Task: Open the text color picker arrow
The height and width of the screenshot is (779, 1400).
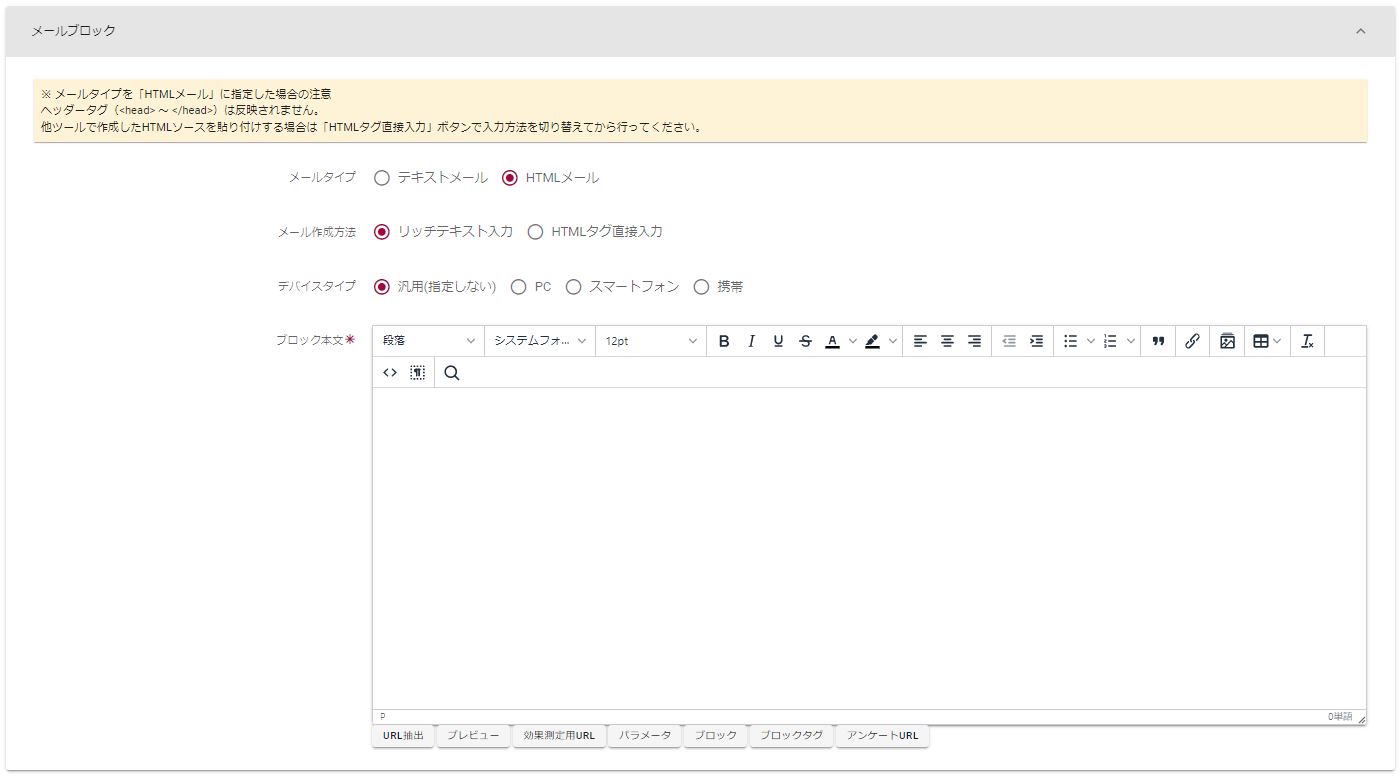Action: click(853, 341)
